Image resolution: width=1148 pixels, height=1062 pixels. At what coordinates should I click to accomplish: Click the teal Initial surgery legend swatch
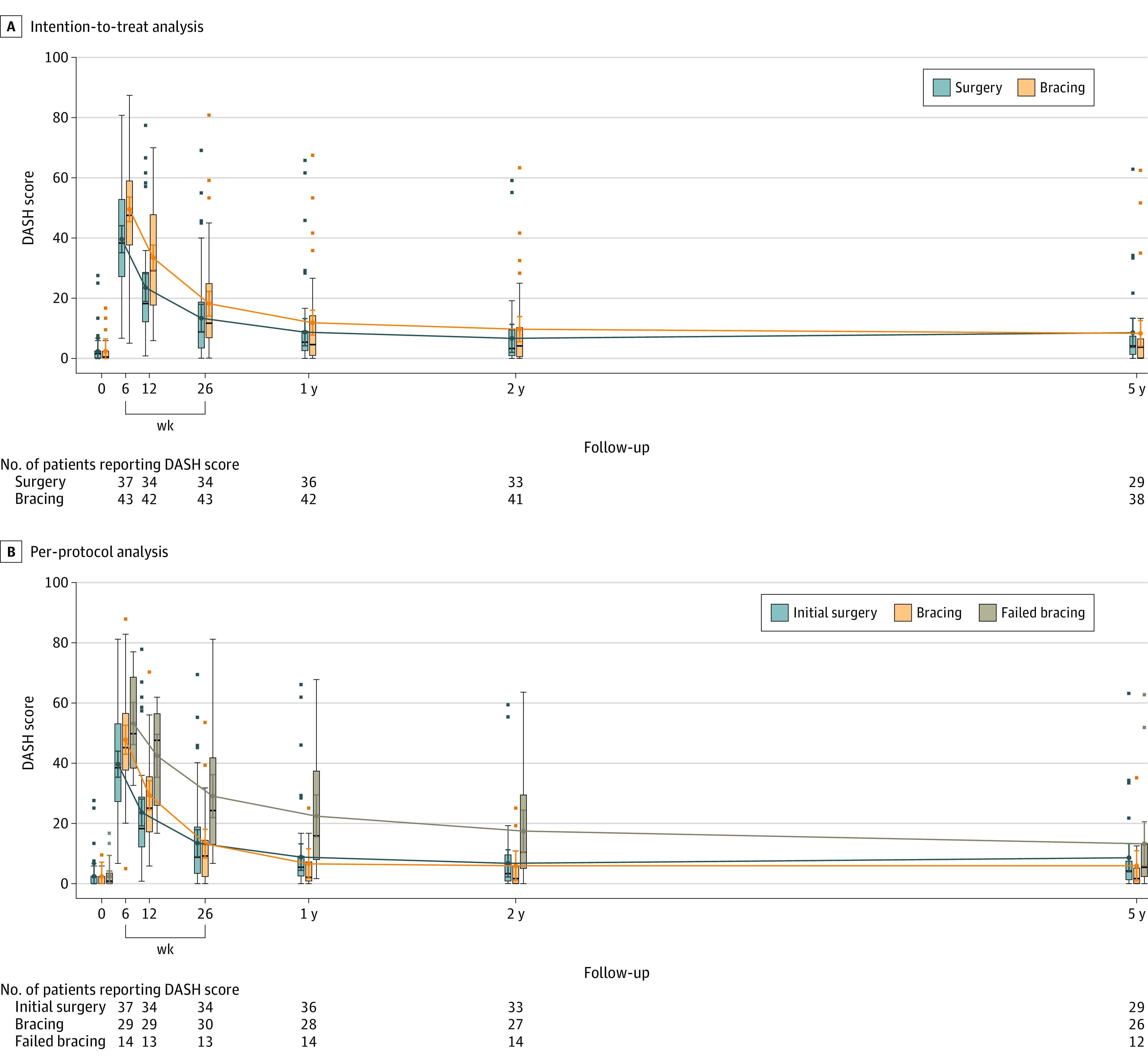tap(780, 613)
